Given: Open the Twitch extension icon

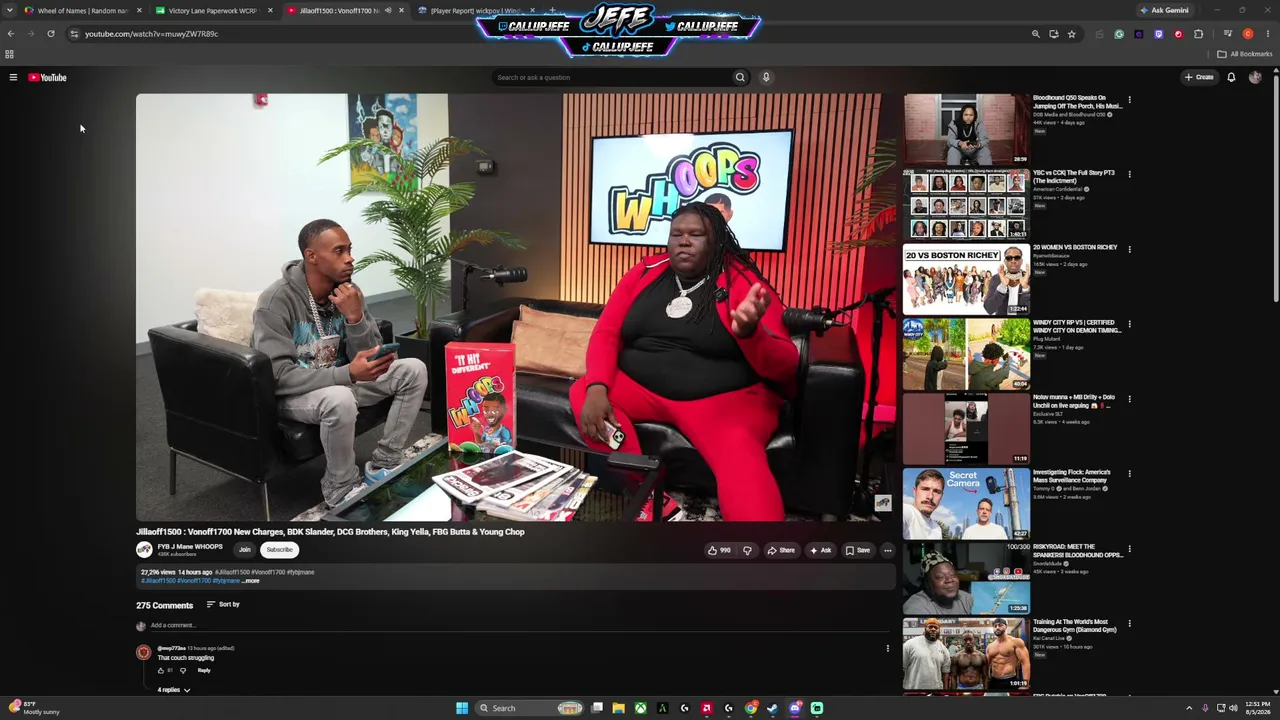Looking at the screenshot, I should click(x=1159, y=34).
